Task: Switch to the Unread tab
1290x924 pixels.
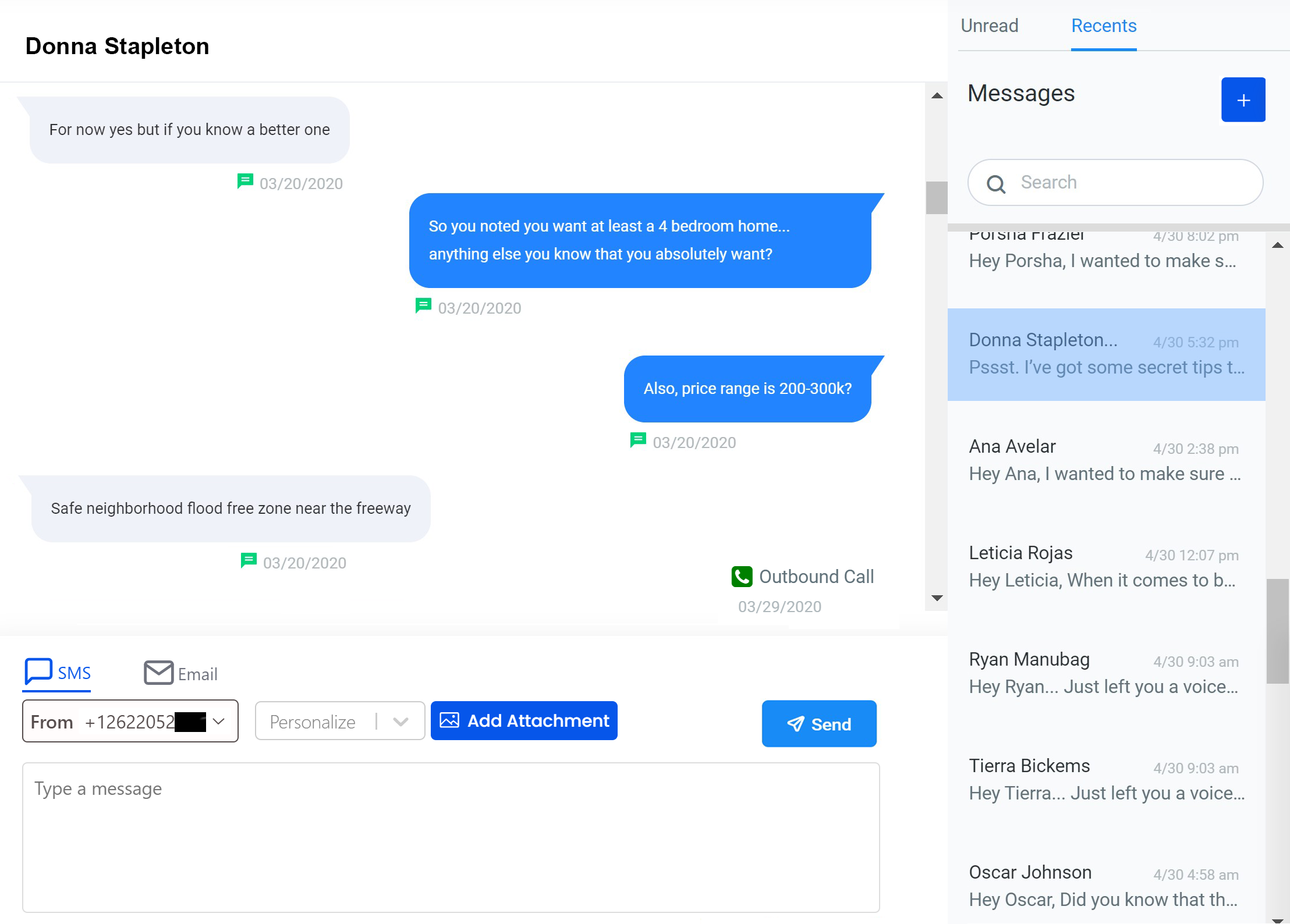Action: (989, 26)
